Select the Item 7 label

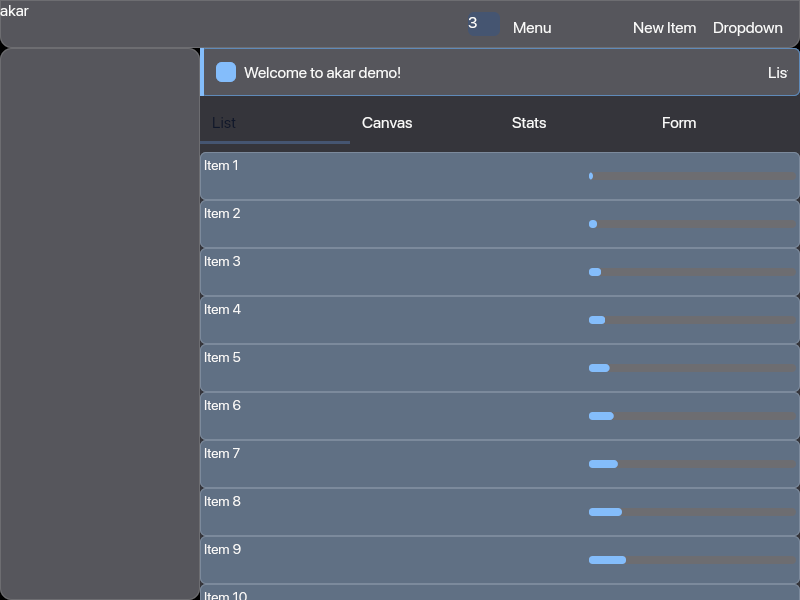(222, 453)
